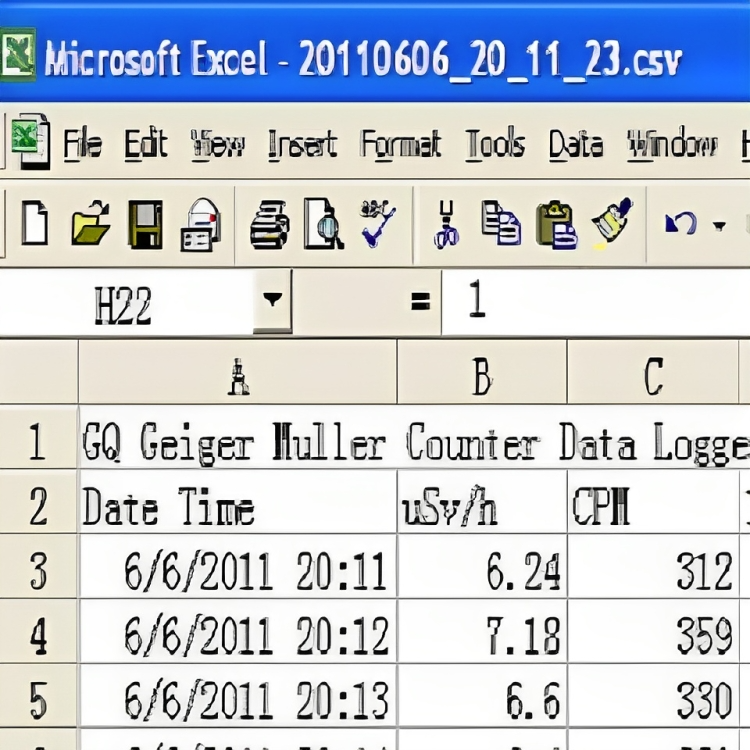
Task: Open the Name Box dropdown arrow
Action: click(x=272, y=301)
